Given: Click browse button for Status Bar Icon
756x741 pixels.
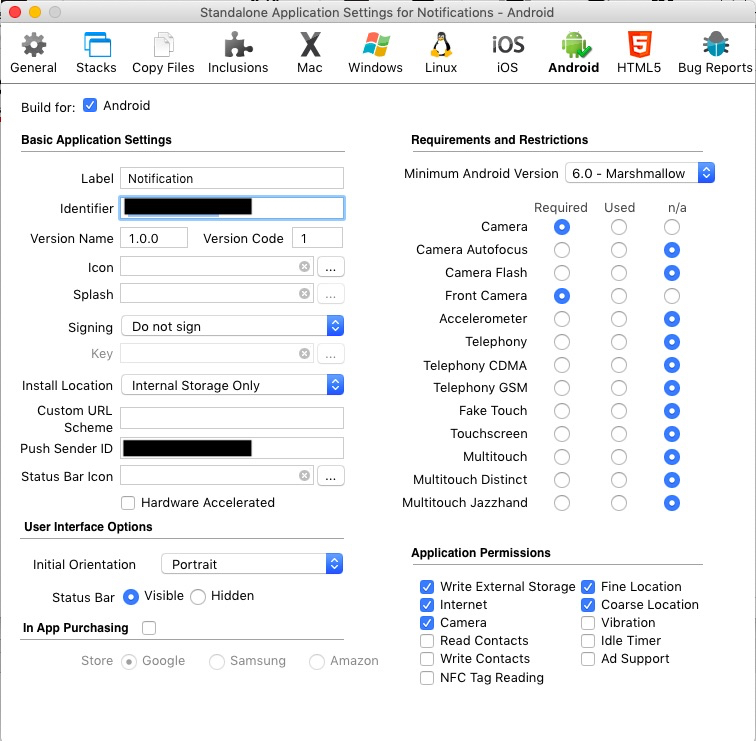Looking at the screenshot, I should point(331,476).
